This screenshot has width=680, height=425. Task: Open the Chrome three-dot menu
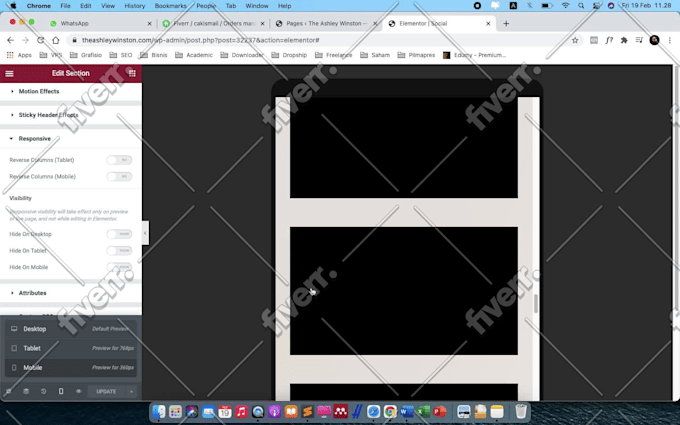(x=670, y=40)
